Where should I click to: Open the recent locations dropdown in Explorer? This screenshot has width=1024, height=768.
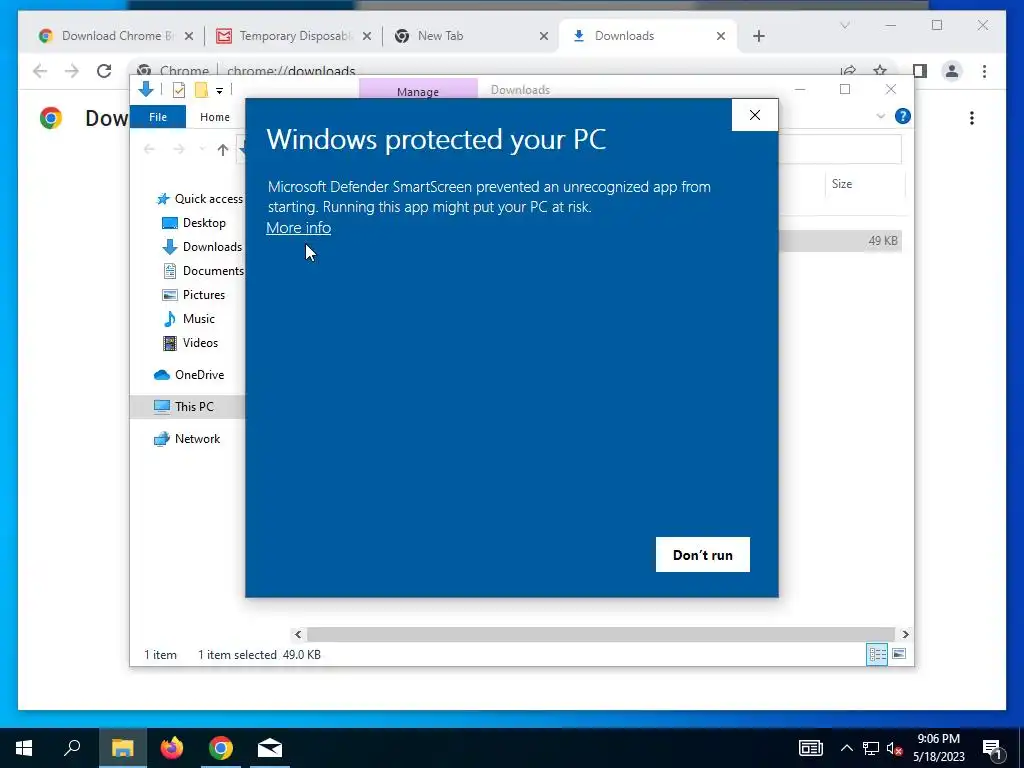[x=202, y=150]
